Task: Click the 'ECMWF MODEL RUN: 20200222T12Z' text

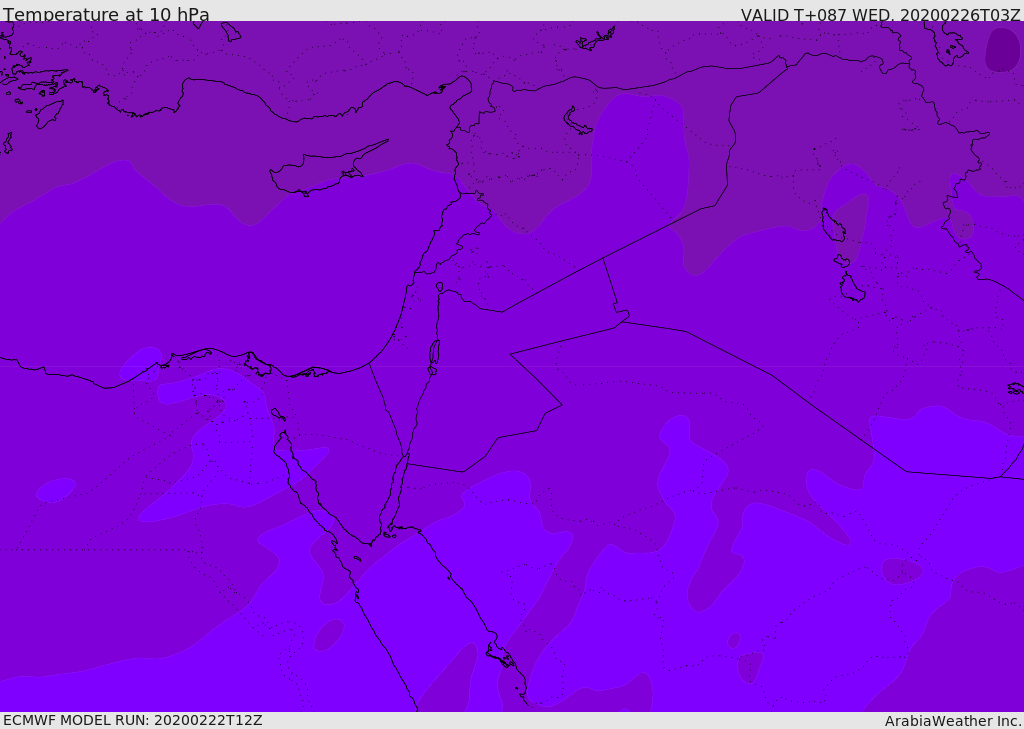Action: click(x=133, y=720)
